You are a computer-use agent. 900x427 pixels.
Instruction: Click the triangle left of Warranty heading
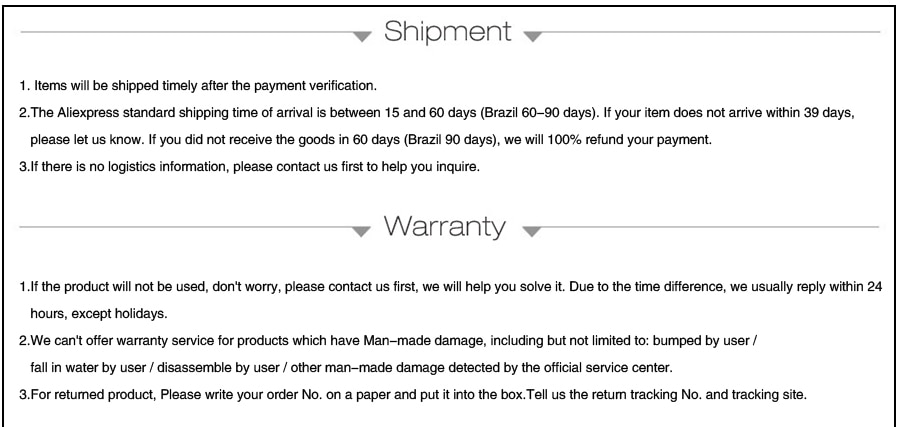tap(361, 231)
